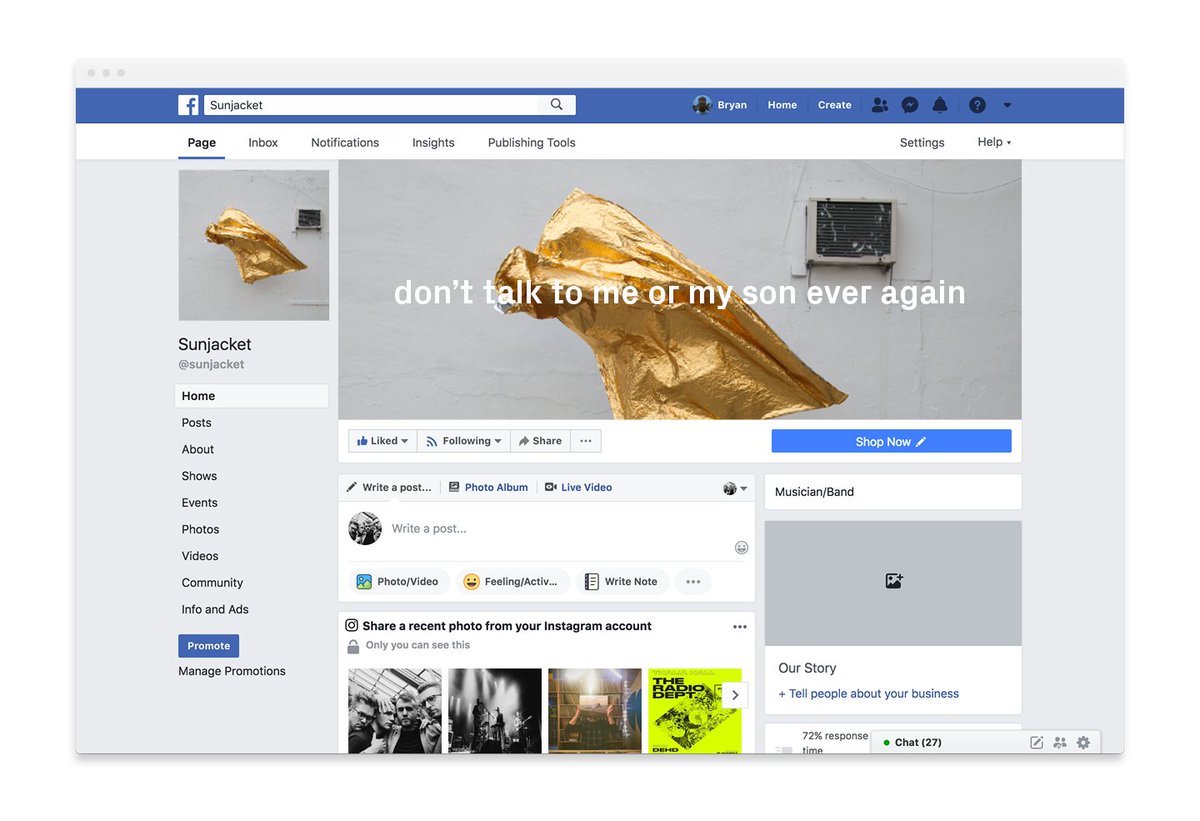The image size is (1200, 821).
Task: Click the Share button under cover photo
Action: 540,441
